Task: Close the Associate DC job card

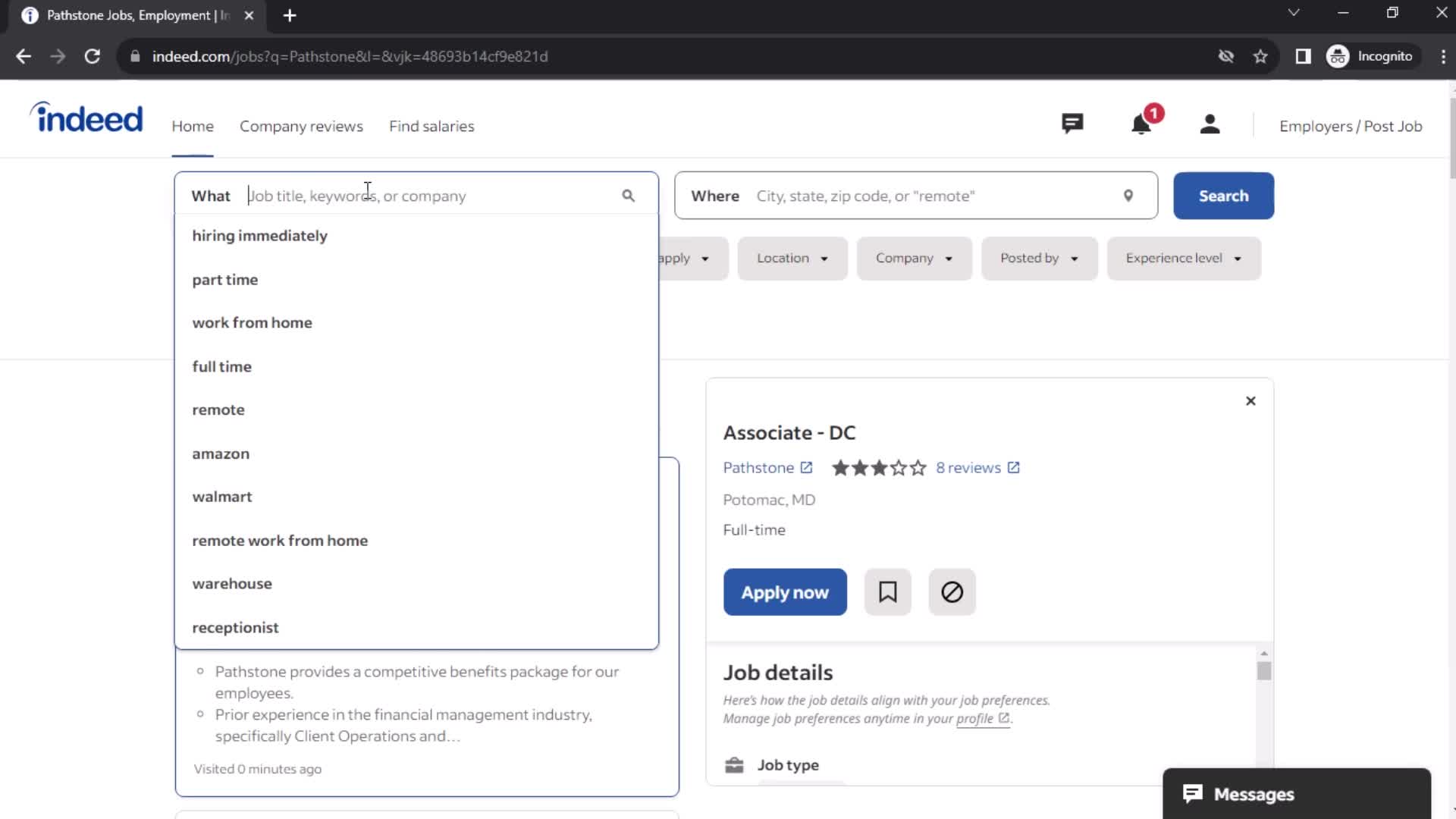Action: click(x=1250, y=400)
